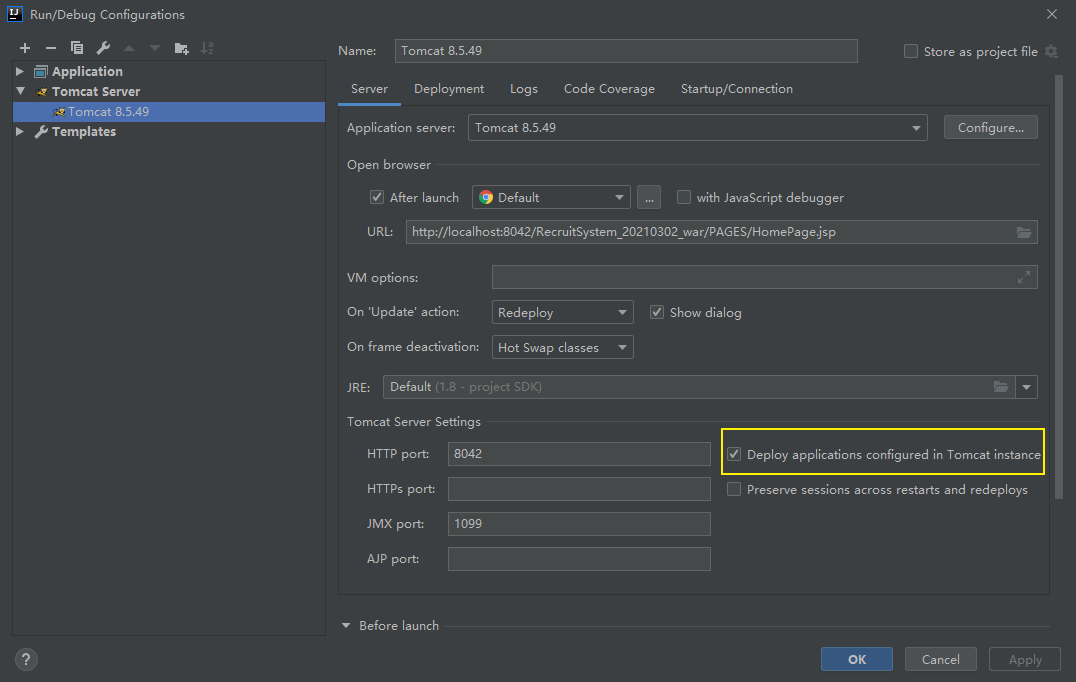Image resolution: width=1076 pixels, height=682 pixels.
Task: Open the JRE dropdown arrow
Action: (1027, 387)
